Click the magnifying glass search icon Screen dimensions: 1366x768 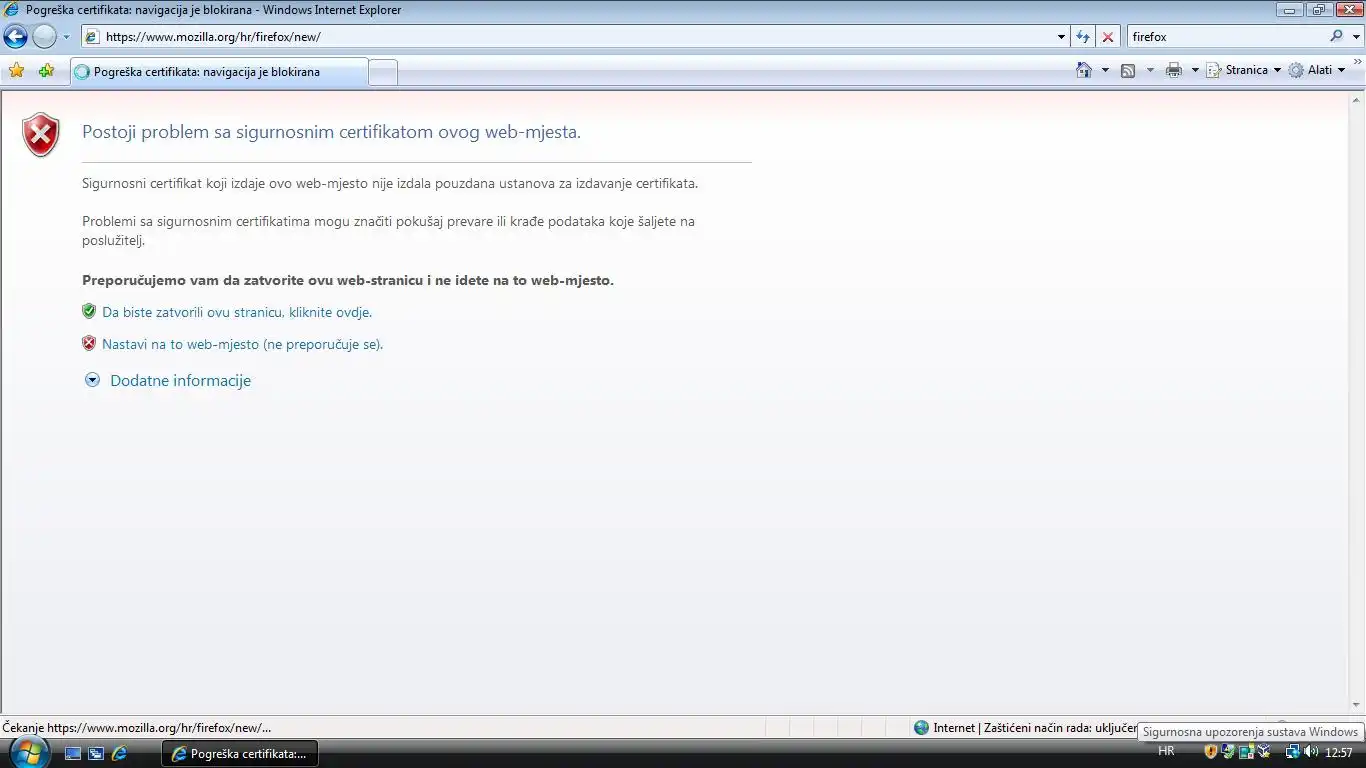1337,36
